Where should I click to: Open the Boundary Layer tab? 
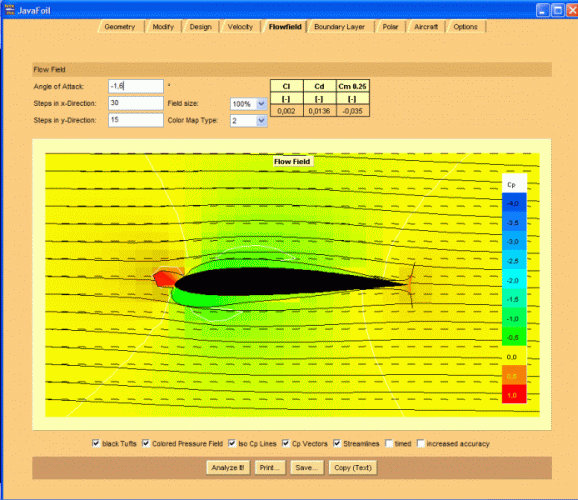pos(340,27)
